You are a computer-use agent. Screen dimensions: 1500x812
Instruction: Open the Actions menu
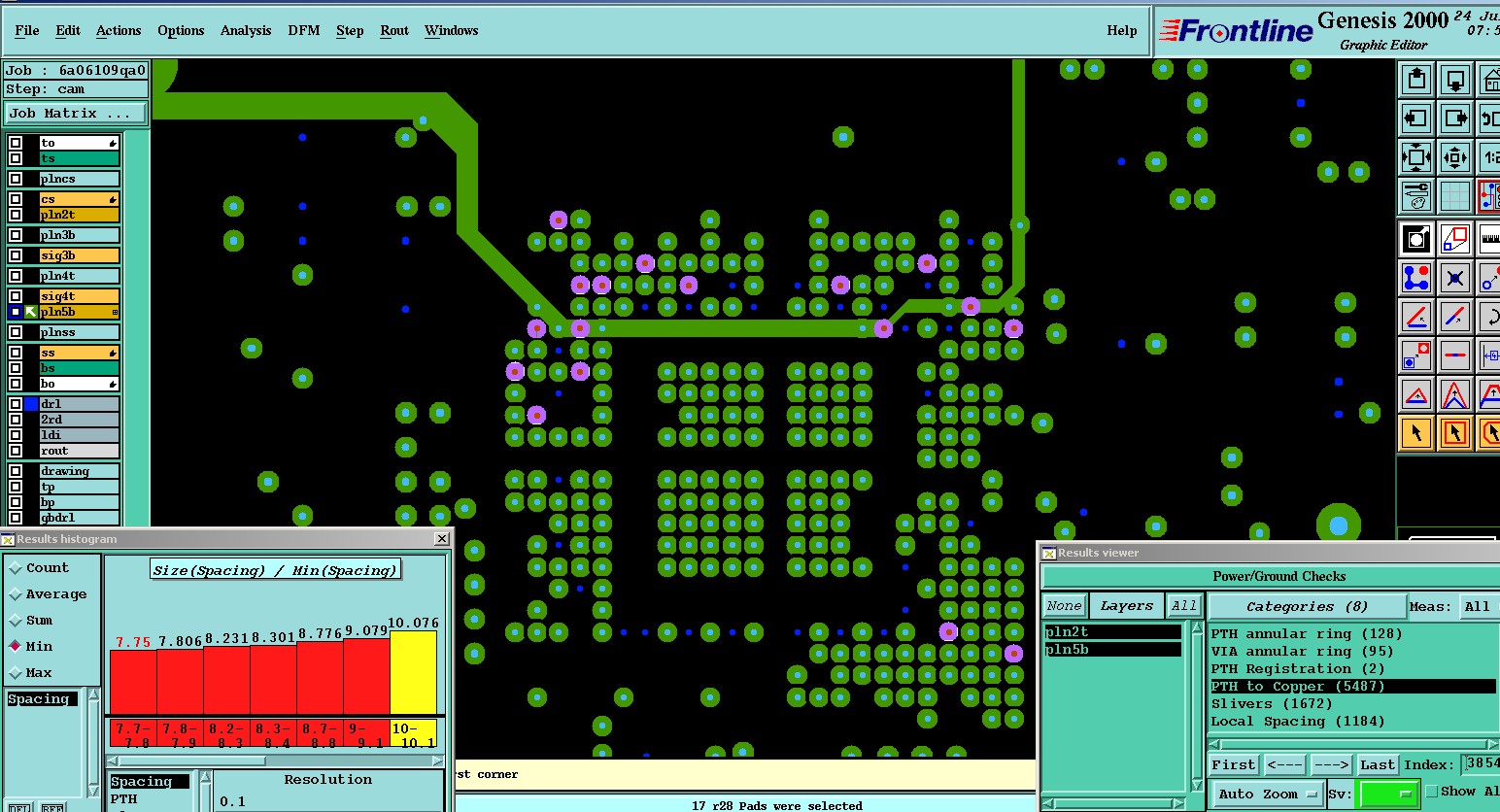[x=119, y=30]
